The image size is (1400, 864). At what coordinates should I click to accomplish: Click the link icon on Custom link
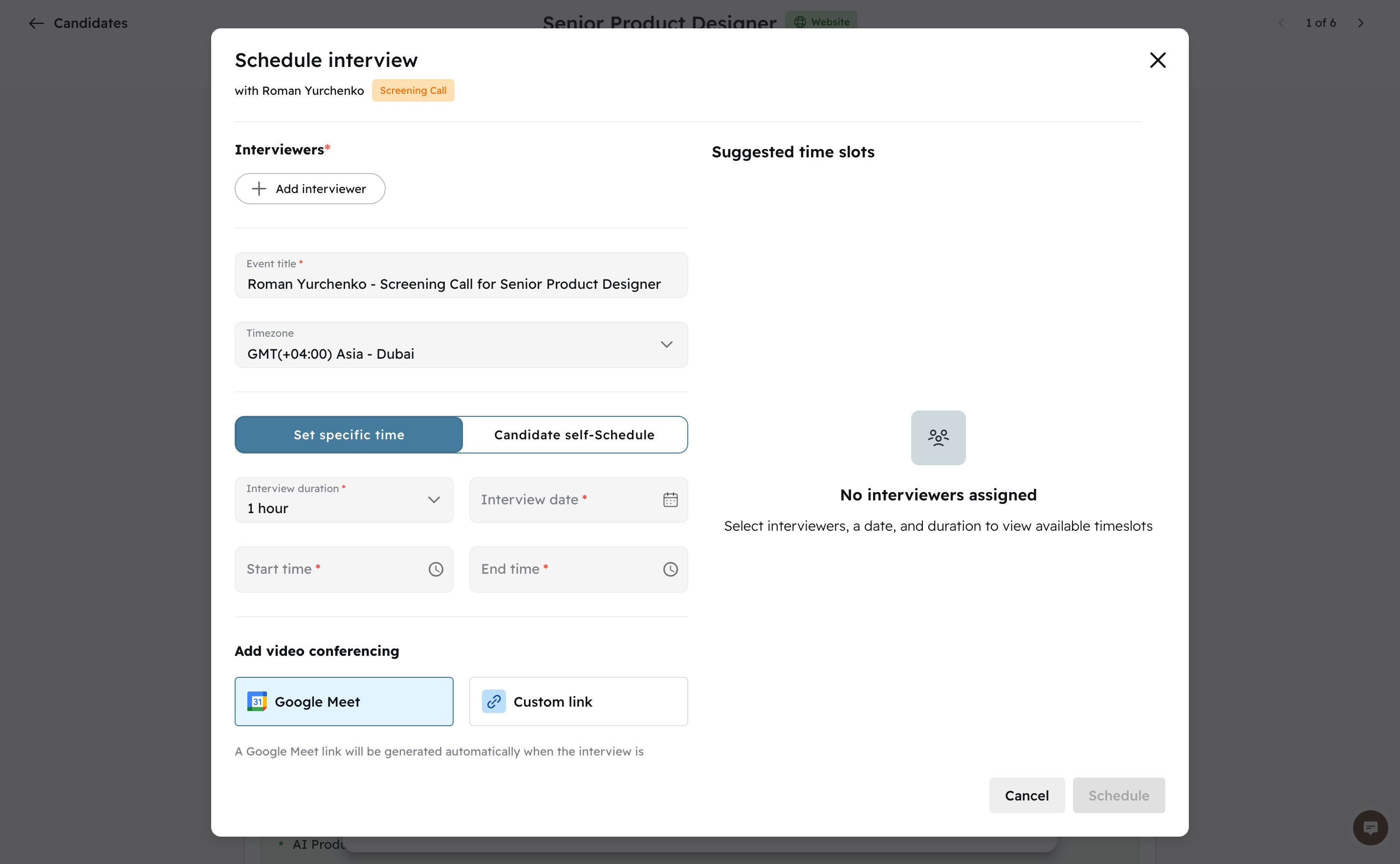pyautogui.click(x=494, y=701)
